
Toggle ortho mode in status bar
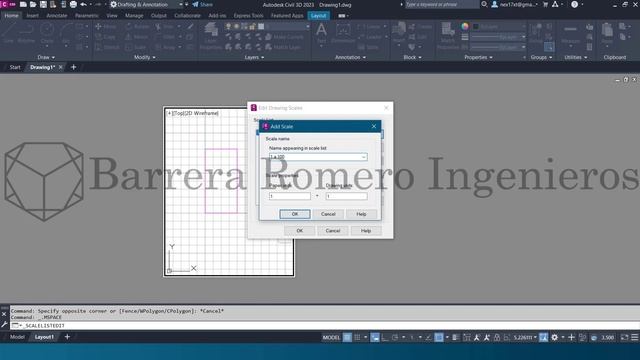[x=385, y=337]
